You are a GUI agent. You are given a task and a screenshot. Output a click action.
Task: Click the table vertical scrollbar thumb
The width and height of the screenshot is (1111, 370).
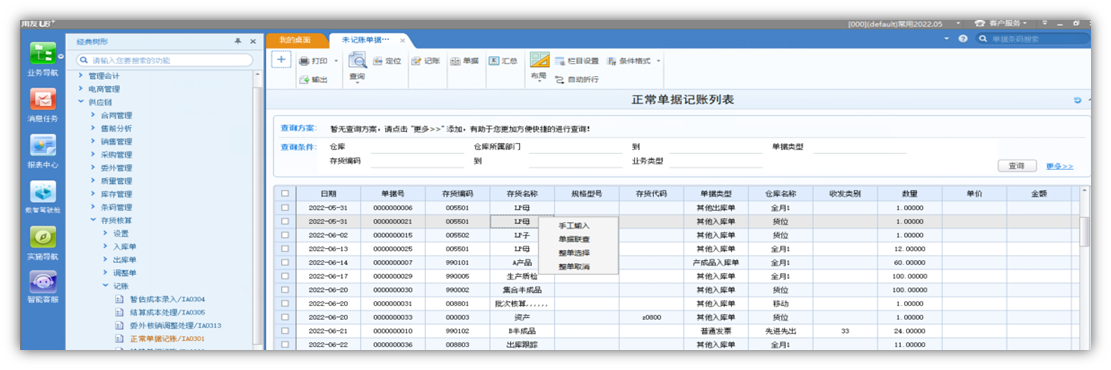1083,230
